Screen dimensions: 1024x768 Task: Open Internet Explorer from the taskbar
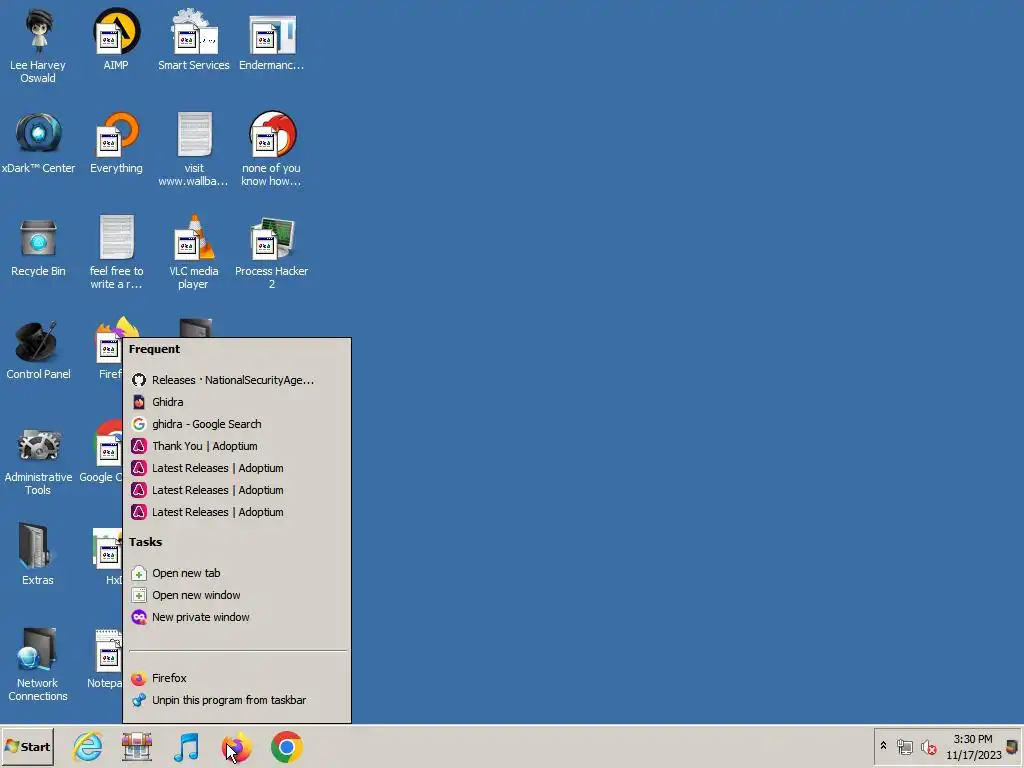(88, 747)
